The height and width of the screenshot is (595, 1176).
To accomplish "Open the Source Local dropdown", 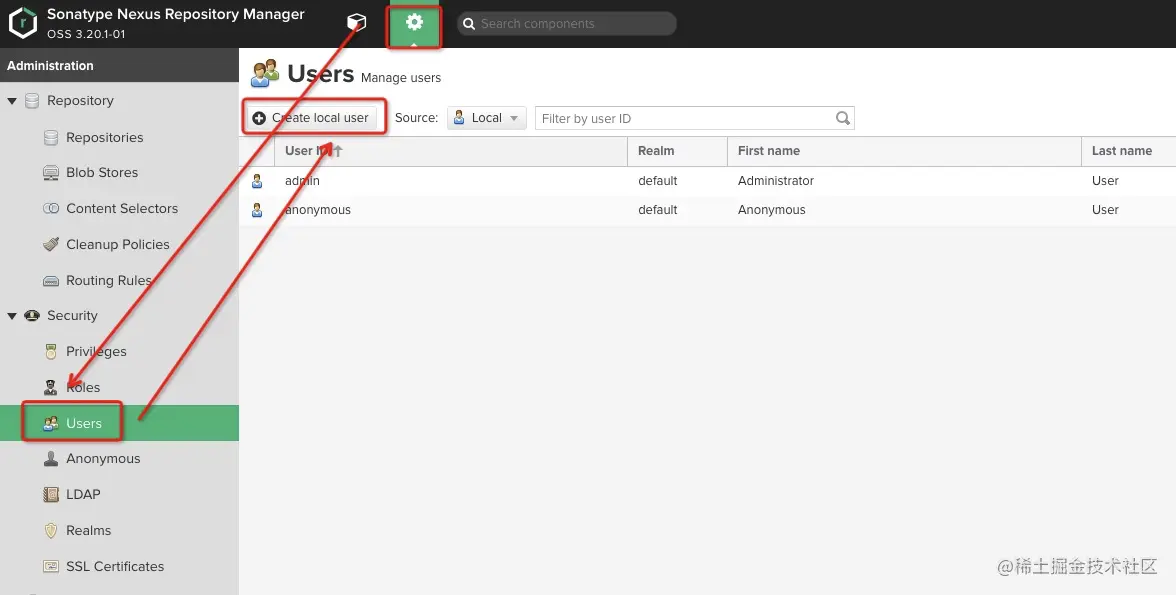I will (487, 118).
